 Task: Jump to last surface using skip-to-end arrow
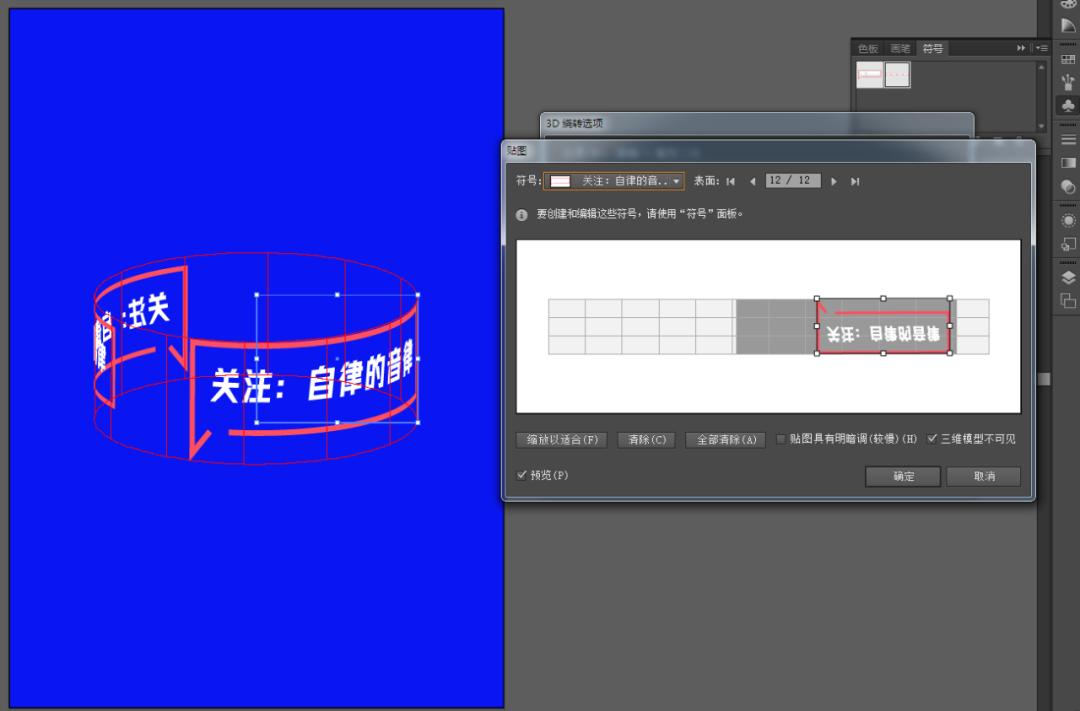pos(855,180)
